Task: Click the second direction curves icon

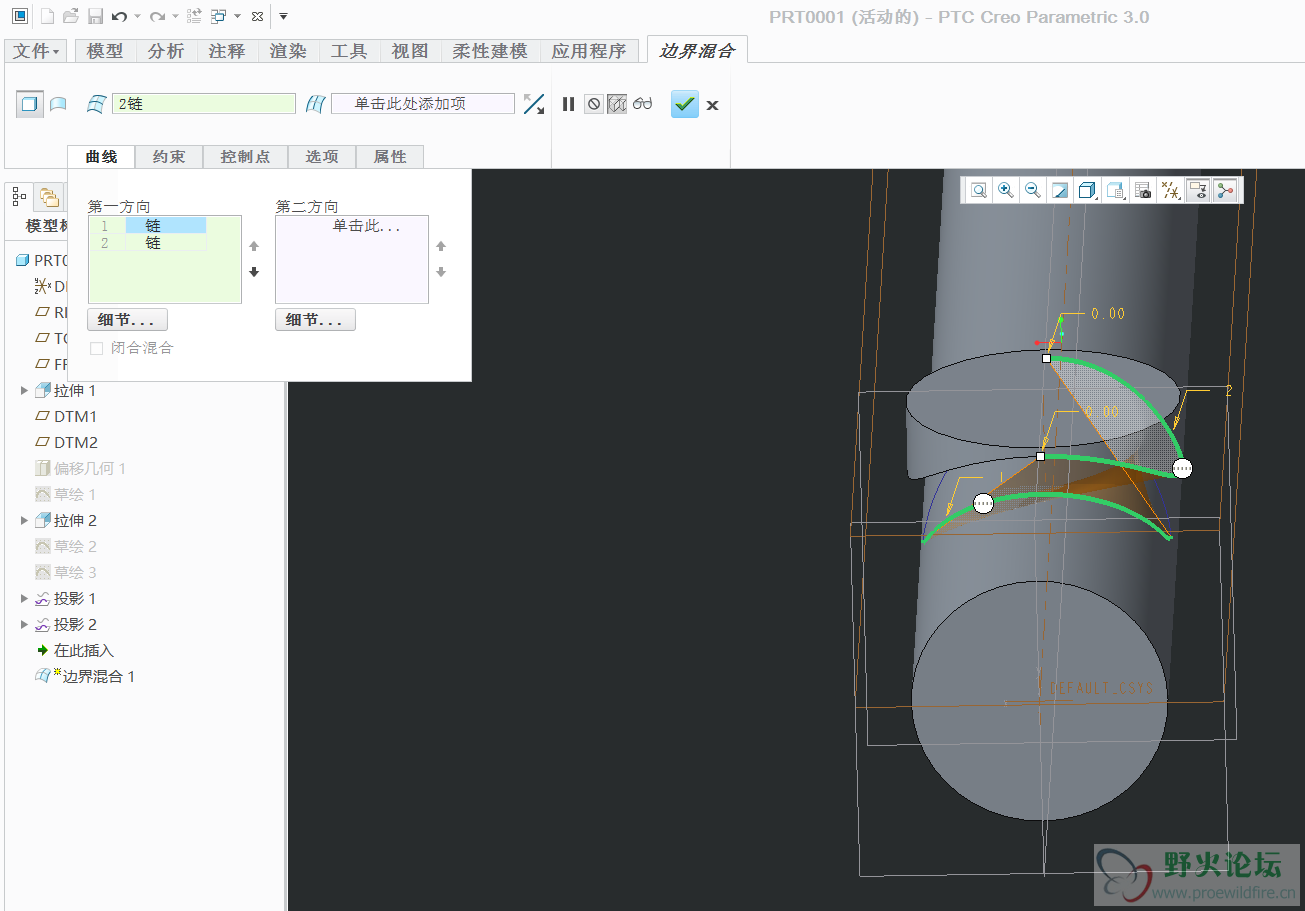Action: [316, 103]
